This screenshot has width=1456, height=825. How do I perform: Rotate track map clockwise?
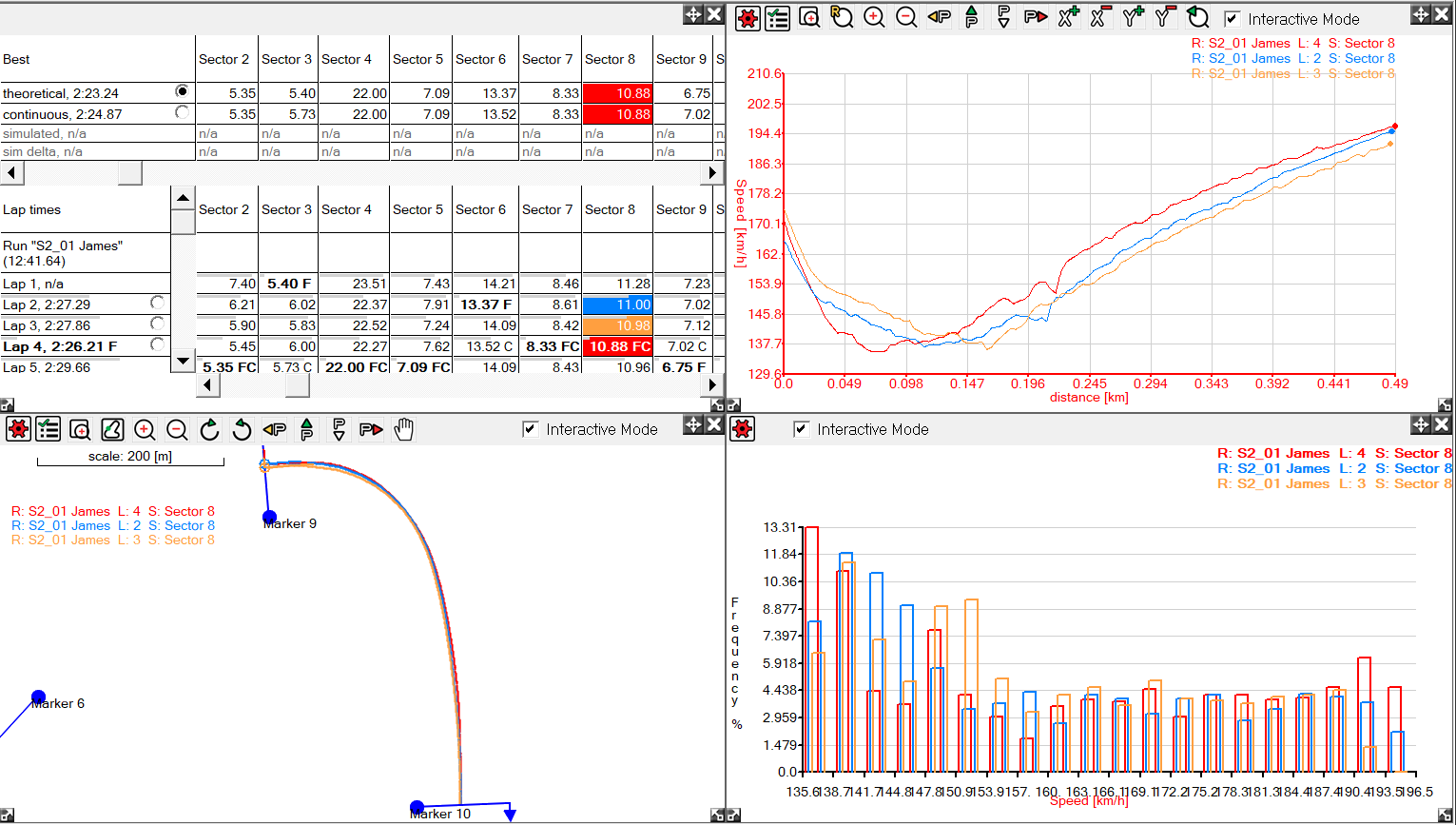(210, 430)
